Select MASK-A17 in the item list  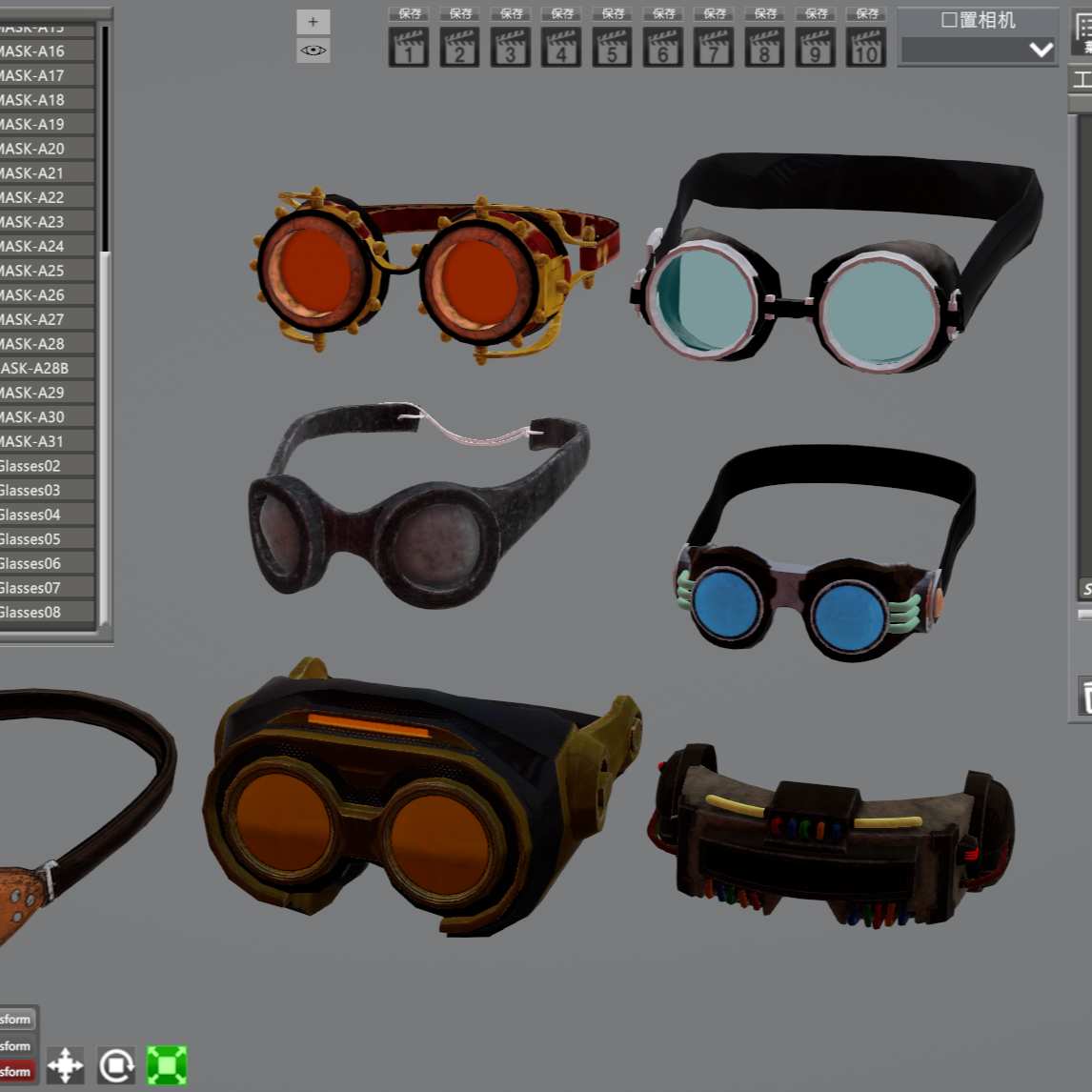[x=47, y=75]
